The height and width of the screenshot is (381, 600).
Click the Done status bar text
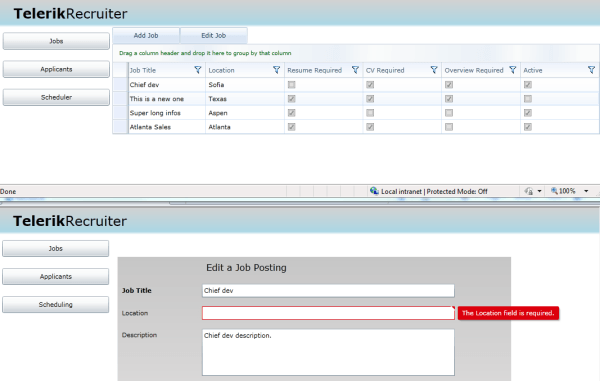(x=8, y=192)
